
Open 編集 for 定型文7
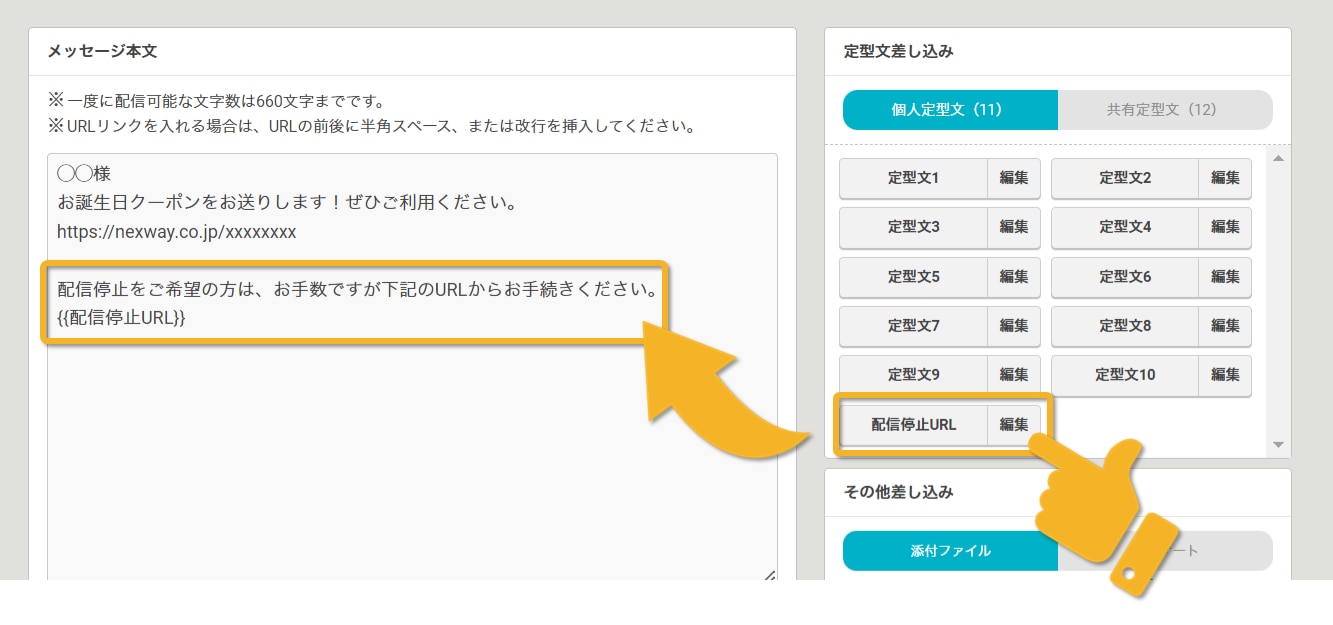click(1013, 326)
